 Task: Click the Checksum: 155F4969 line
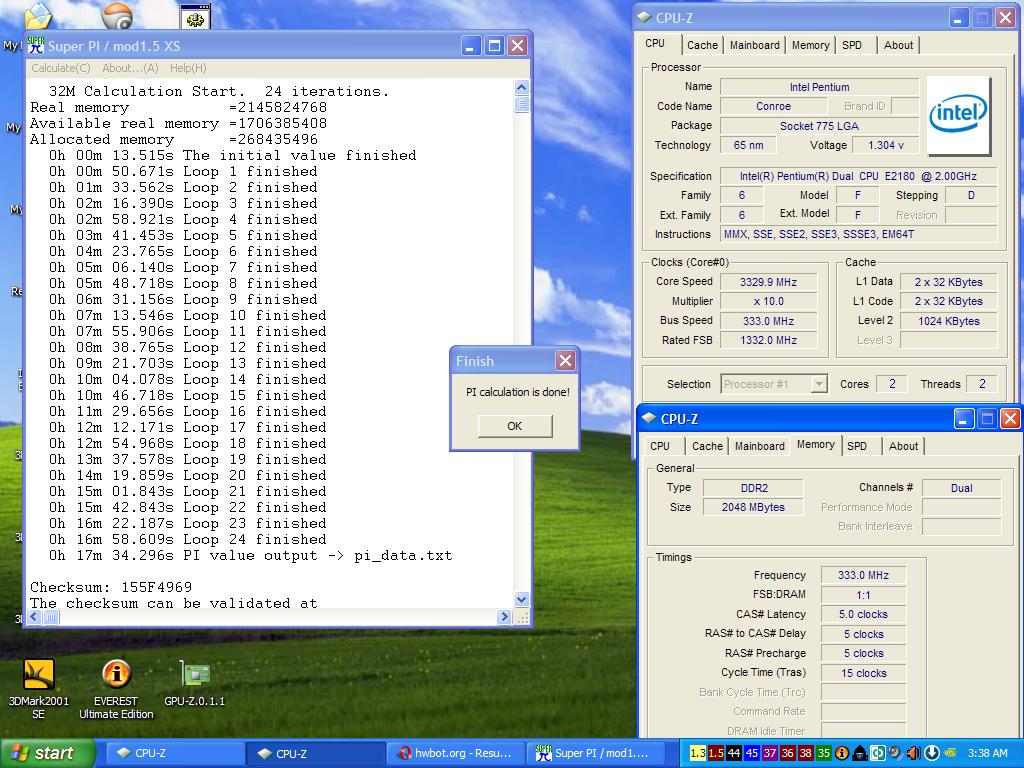(x=111, y=587)
